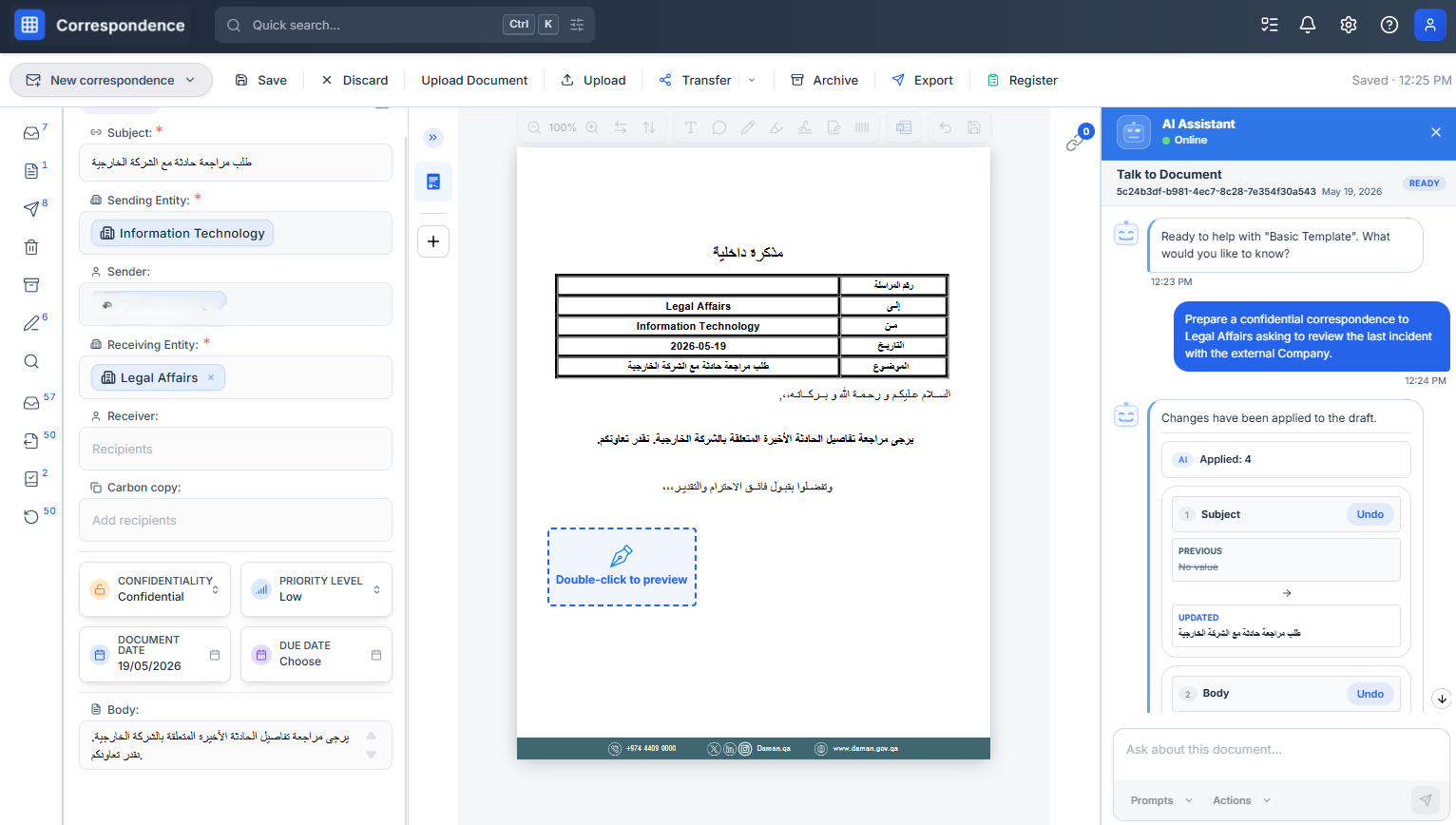
Task: Click Upload in toolbar
Action: point(594,80)
